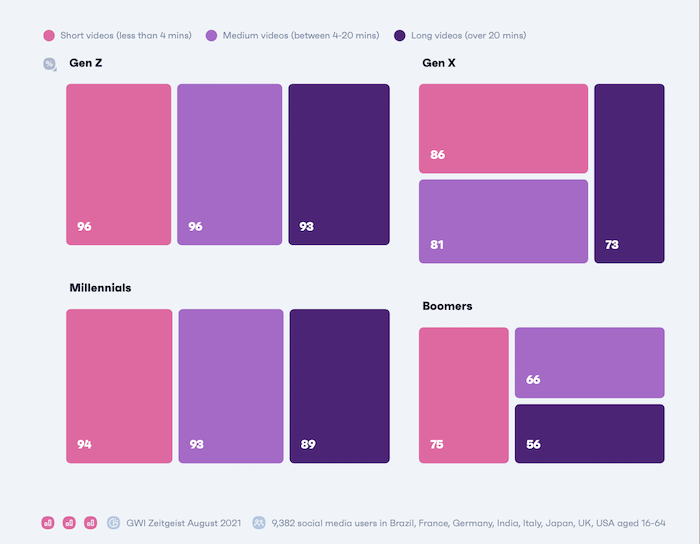Click the middle pink chart icon
Screen dimensions: 700x544
click(x=69, y=522)
